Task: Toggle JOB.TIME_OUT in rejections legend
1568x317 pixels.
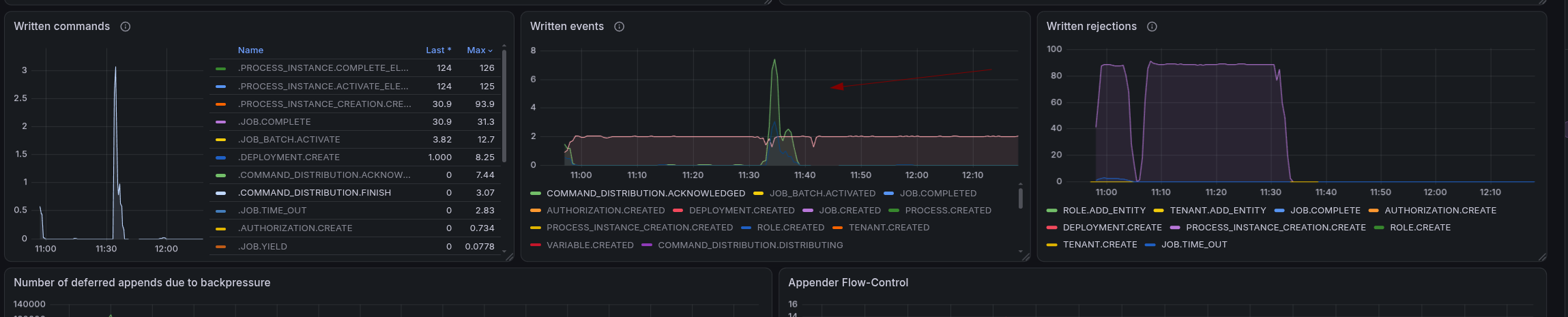Action: [1194, 245]
